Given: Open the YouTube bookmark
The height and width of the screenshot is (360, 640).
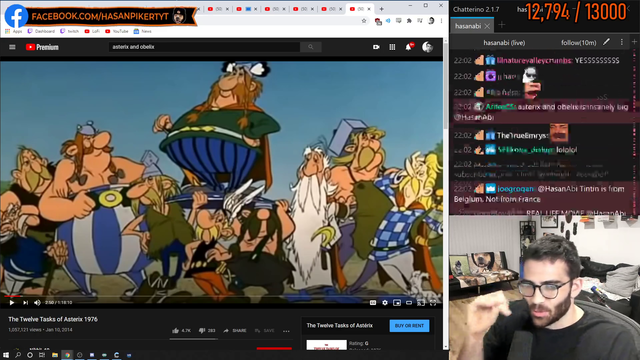Looking at the screenshot, I should [116, 31].
